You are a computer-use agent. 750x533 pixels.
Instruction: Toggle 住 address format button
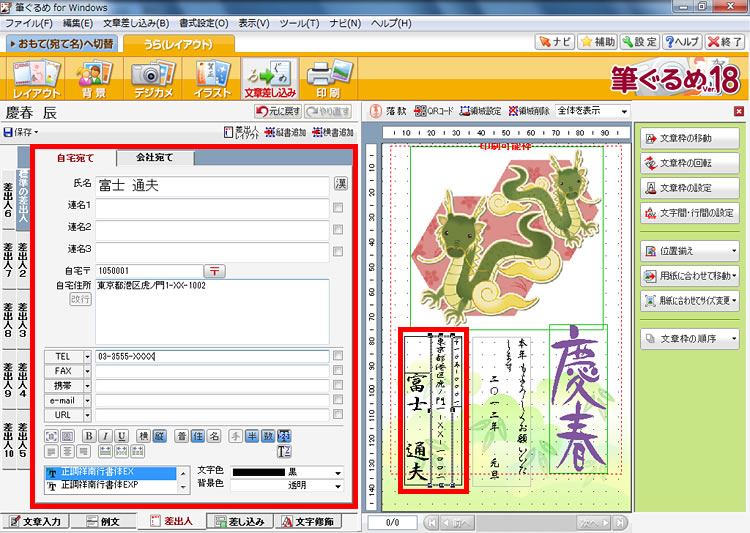pos(198,436)
